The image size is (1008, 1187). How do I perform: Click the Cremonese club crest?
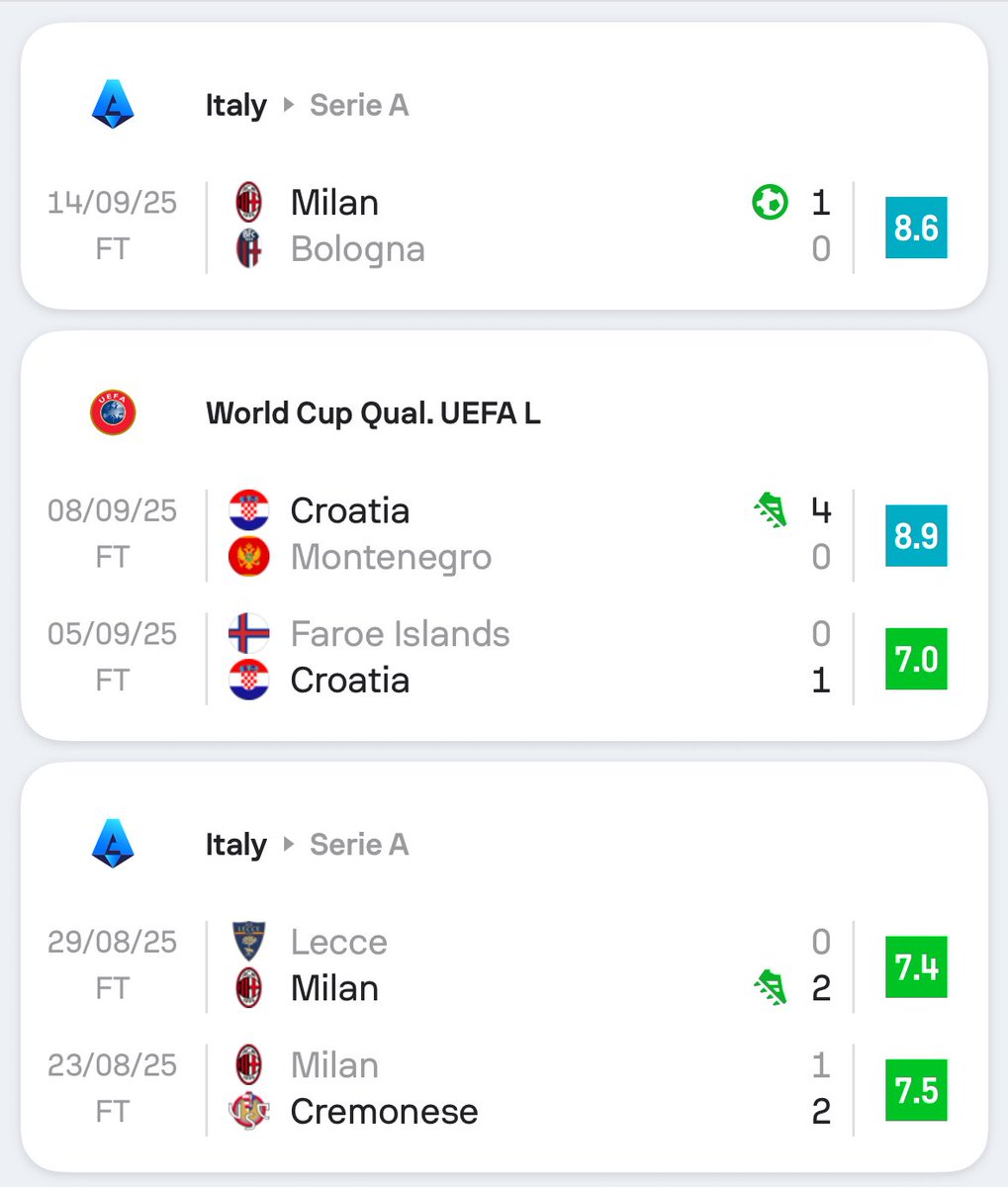tap(248, 1112)
